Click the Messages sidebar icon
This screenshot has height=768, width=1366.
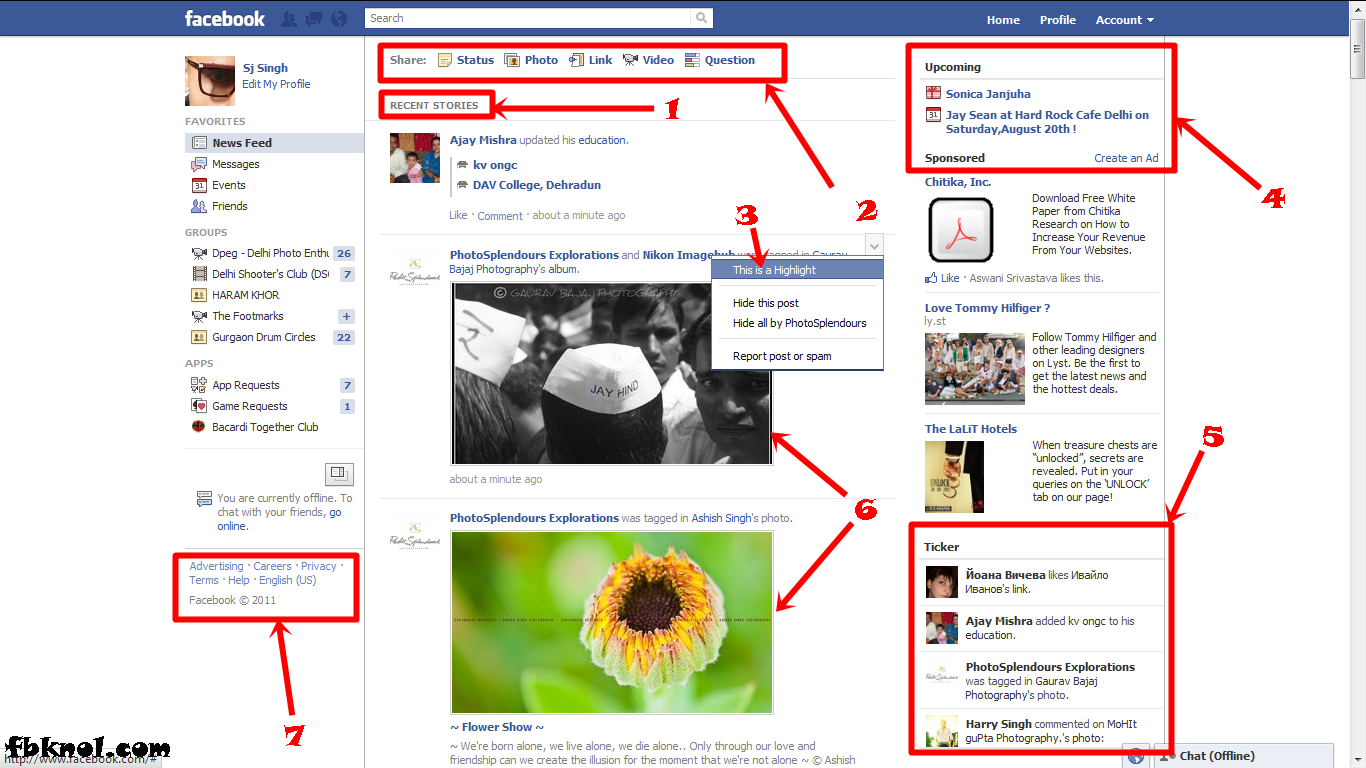click(199, 164)
